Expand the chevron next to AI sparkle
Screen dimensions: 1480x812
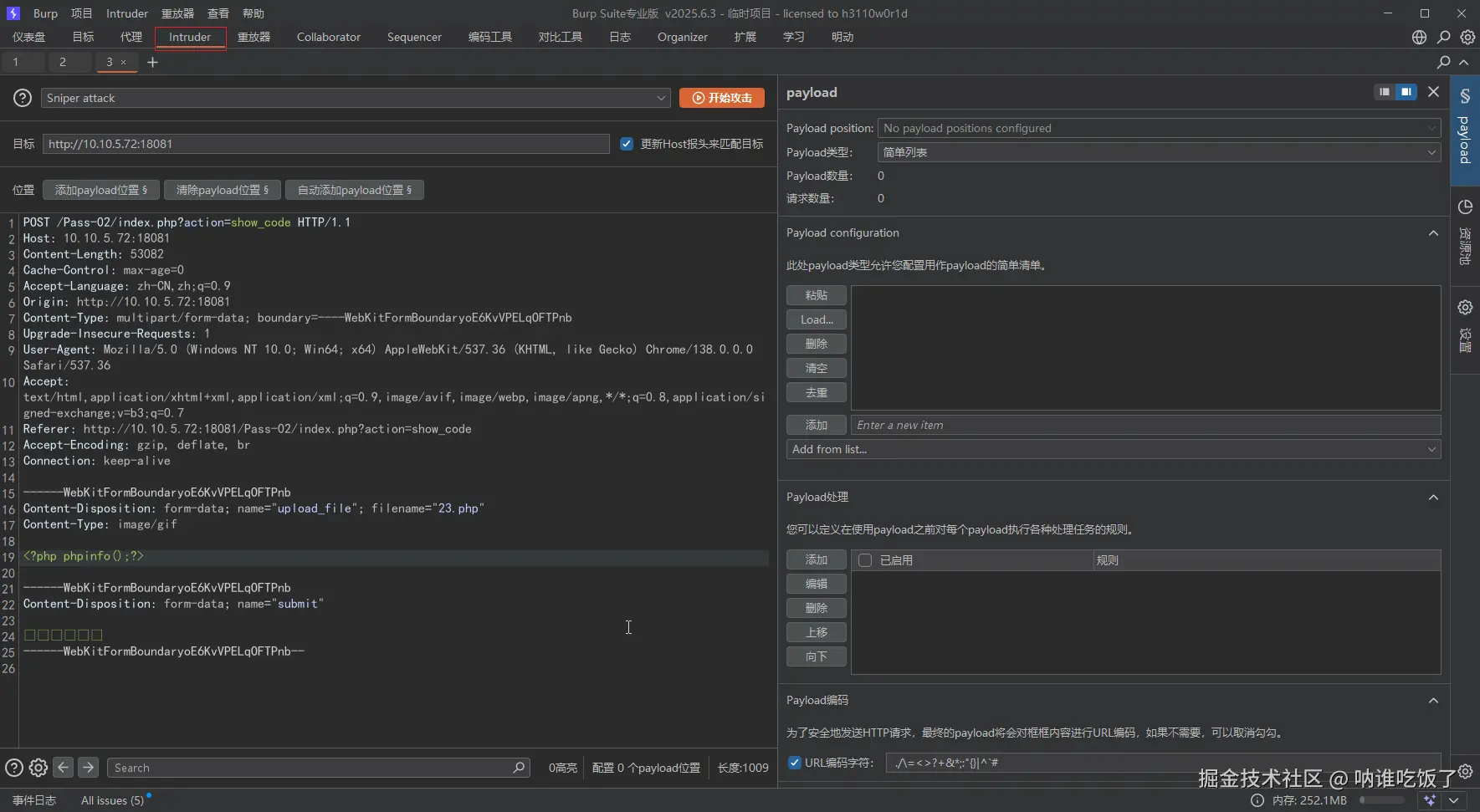(1454, 800)
